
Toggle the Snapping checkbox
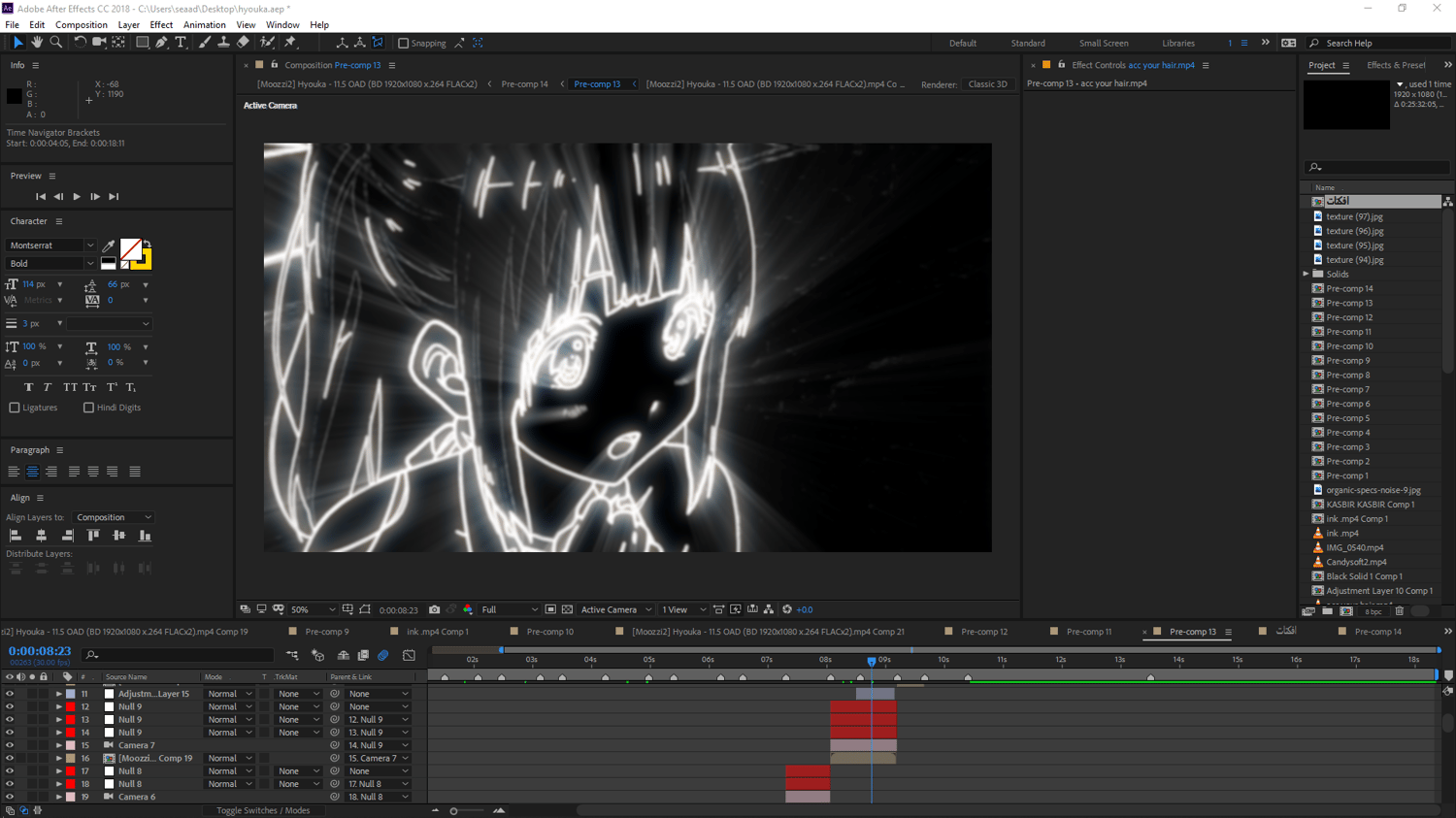(x=404, y=43)
